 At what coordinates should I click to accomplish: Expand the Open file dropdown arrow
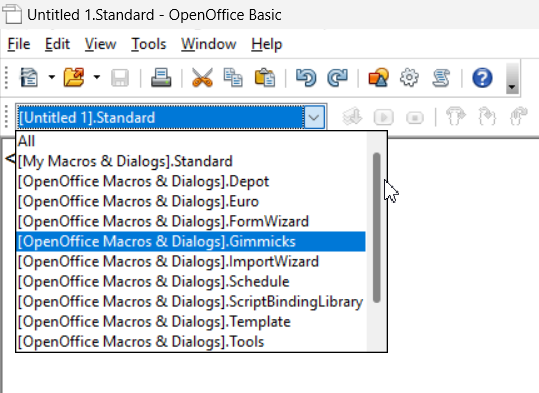pos(97,77)
